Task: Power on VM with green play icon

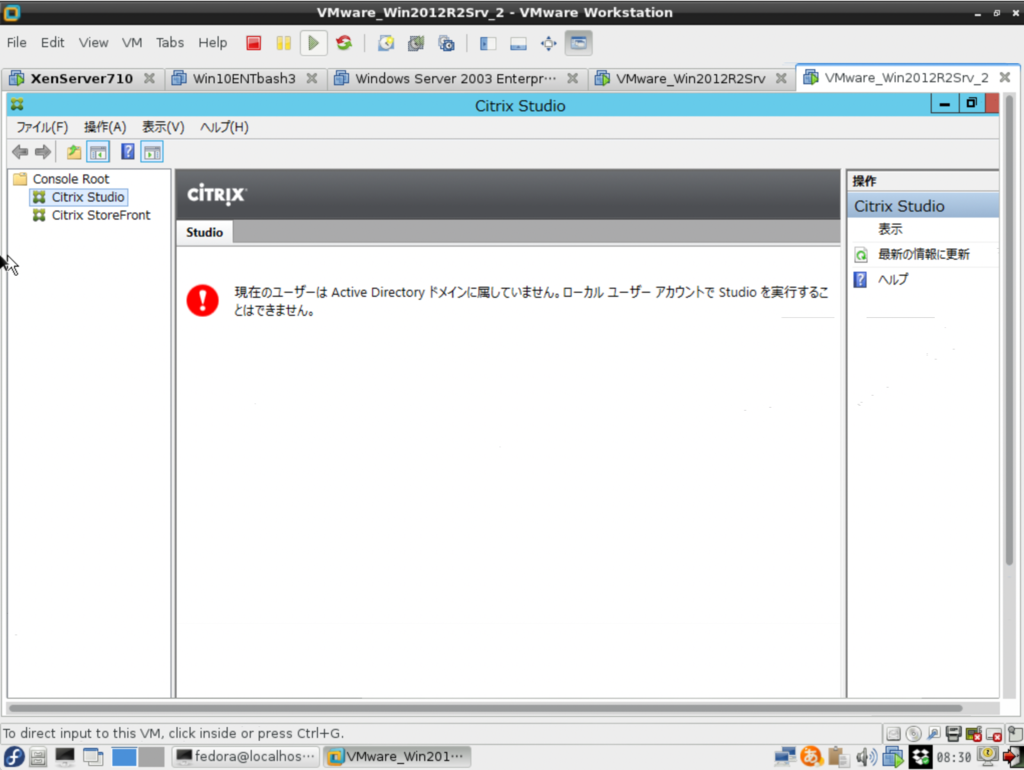Action: coord(313,43)
